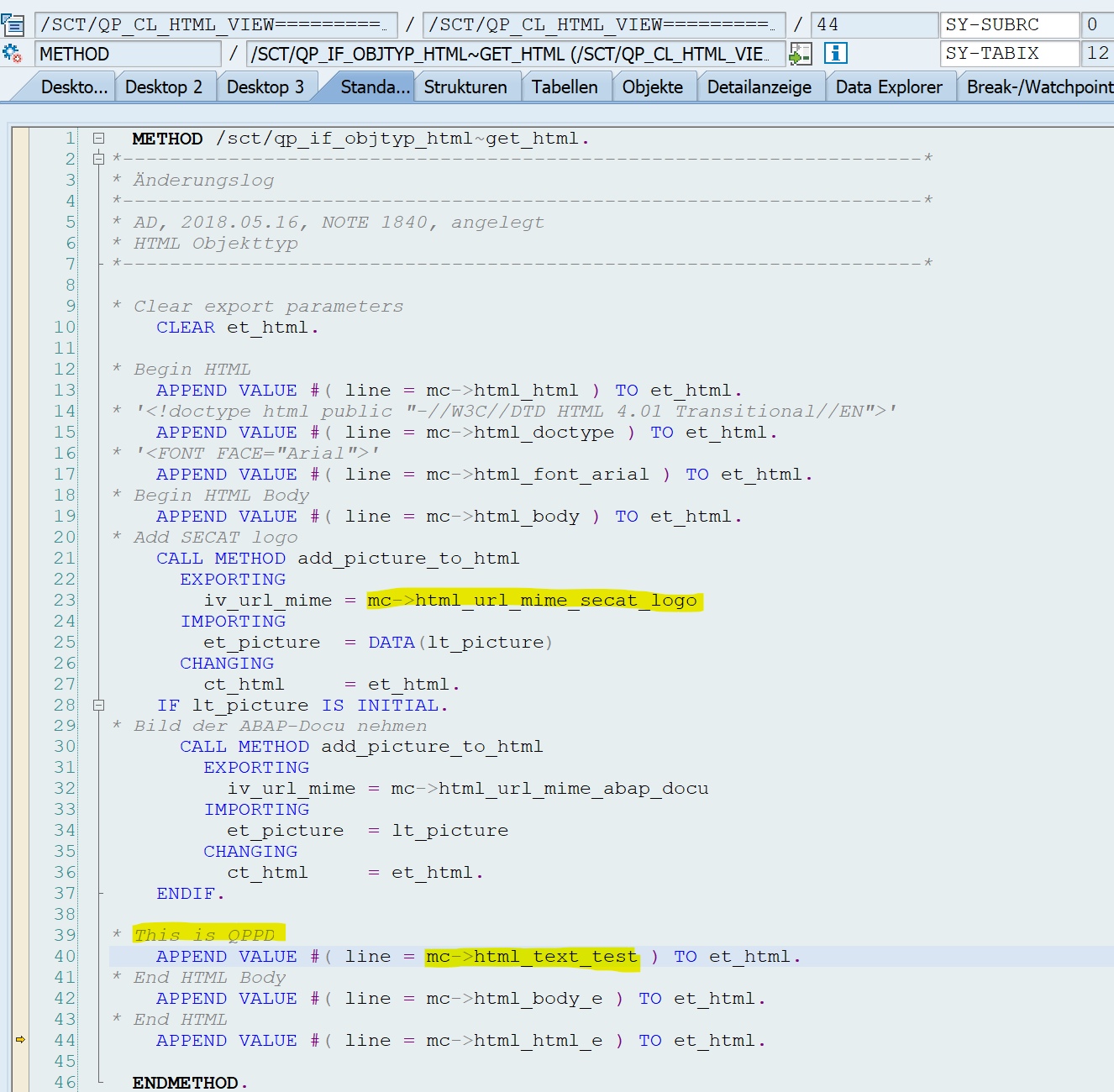The image size is (1114, 1092).
Task: Collapse the comment block at line 2
Action: pyautogui.click(x=98, y=159)
